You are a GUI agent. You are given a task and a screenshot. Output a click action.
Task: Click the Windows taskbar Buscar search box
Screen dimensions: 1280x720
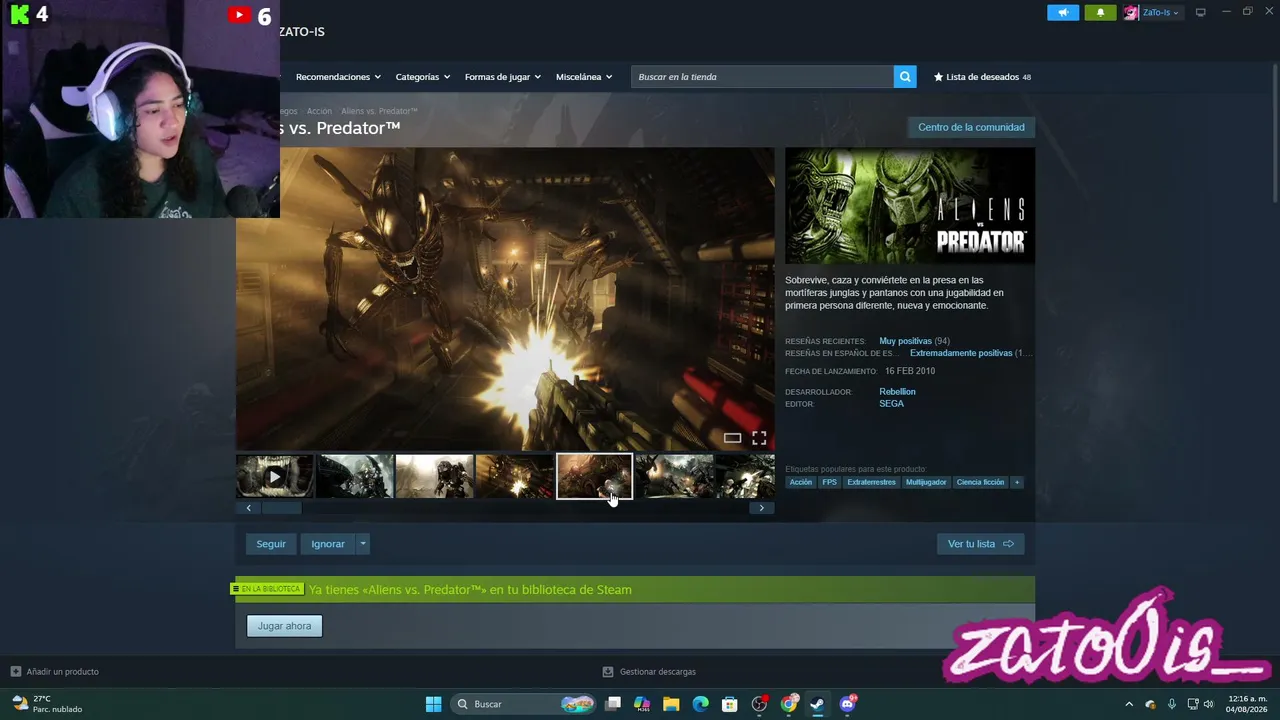(523, 704)
